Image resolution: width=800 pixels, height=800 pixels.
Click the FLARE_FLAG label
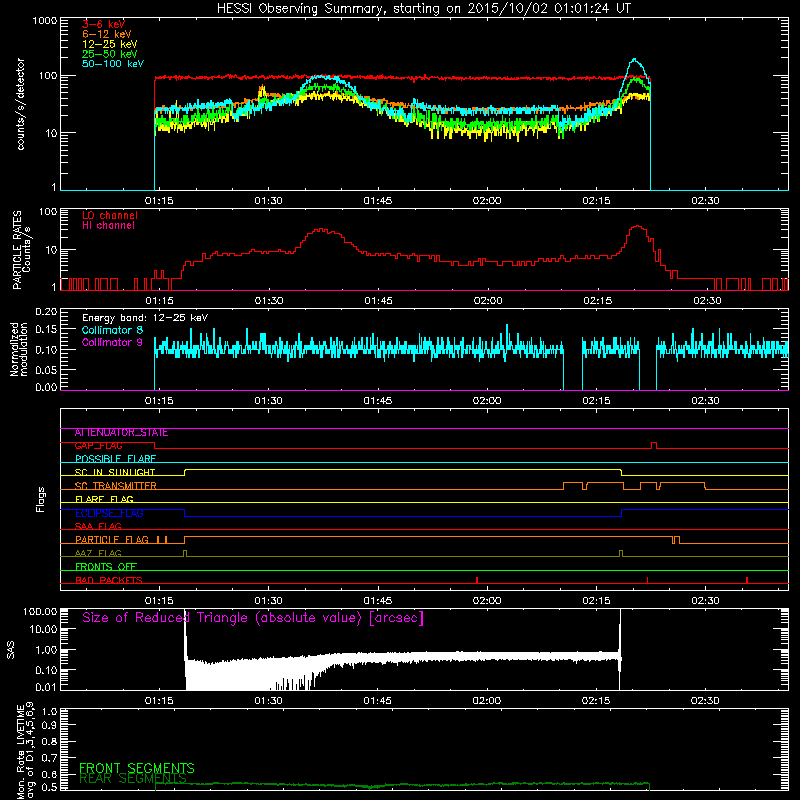pos(104,499)
